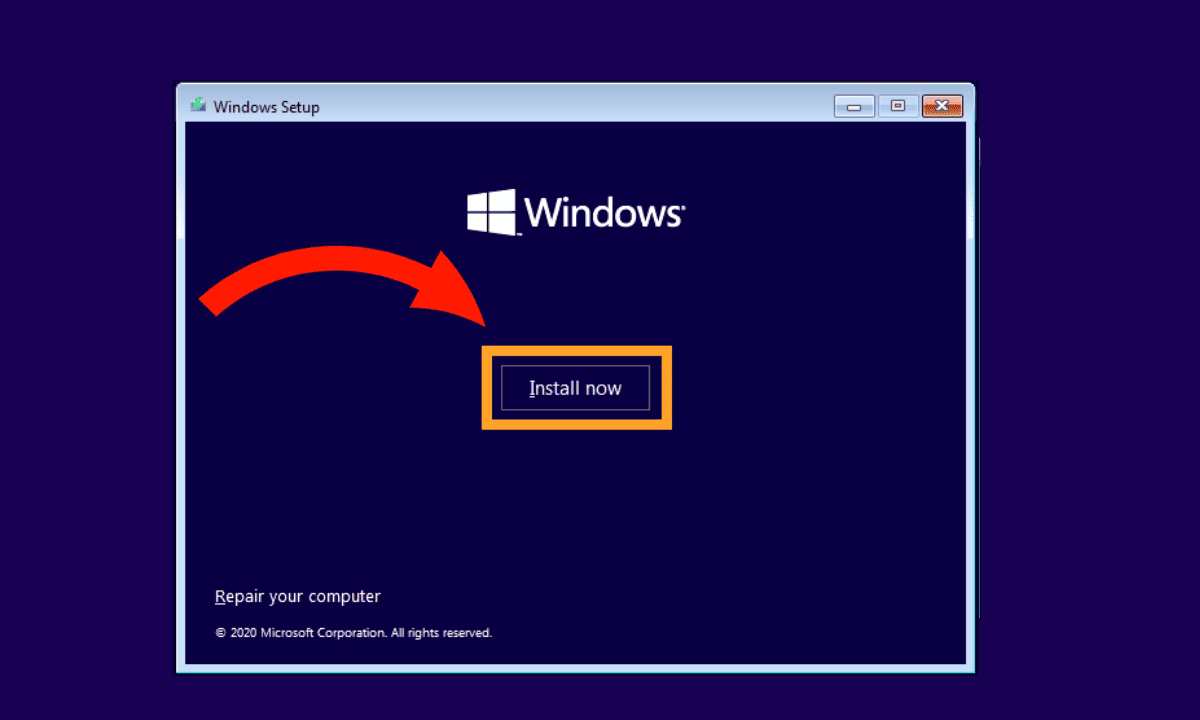The image size is (1200, 720).
Task: Click the Install now button
Action: tap(575, 388)
